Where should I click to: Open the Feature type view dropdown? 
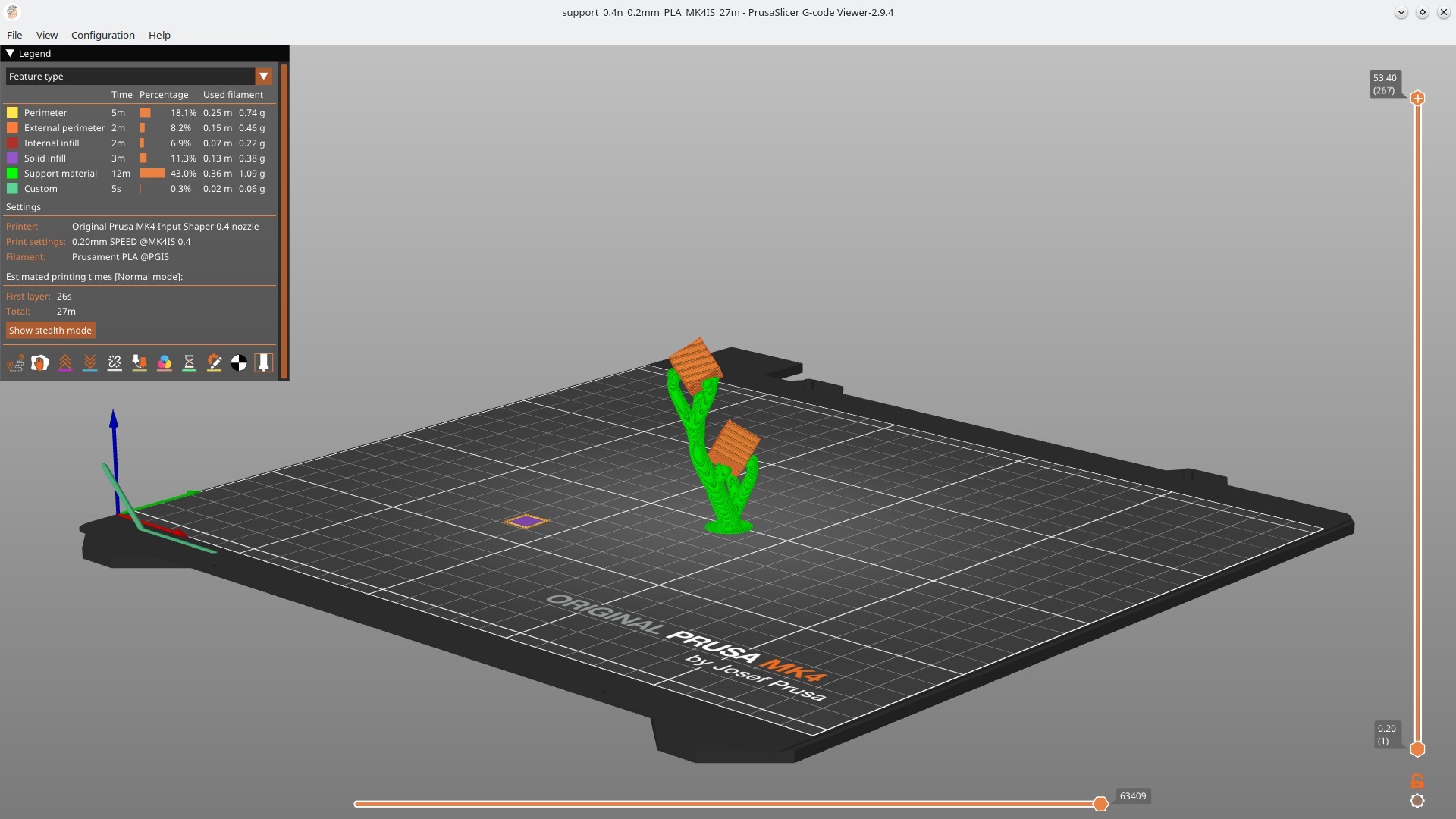click(x=139, y=77)
